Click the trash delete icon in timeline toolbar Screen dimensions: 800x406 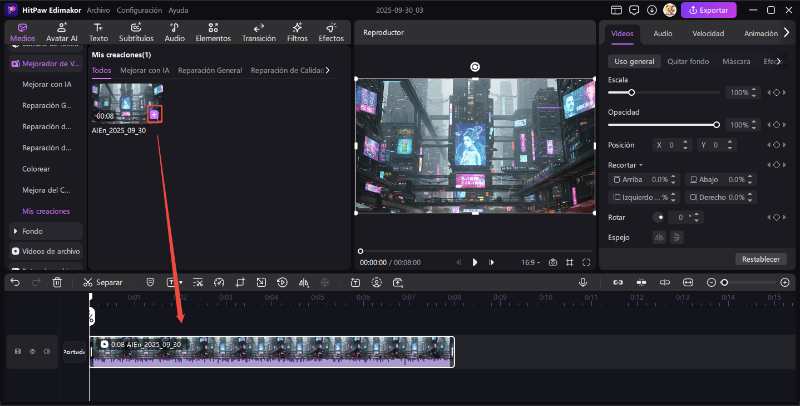point(57,282)
